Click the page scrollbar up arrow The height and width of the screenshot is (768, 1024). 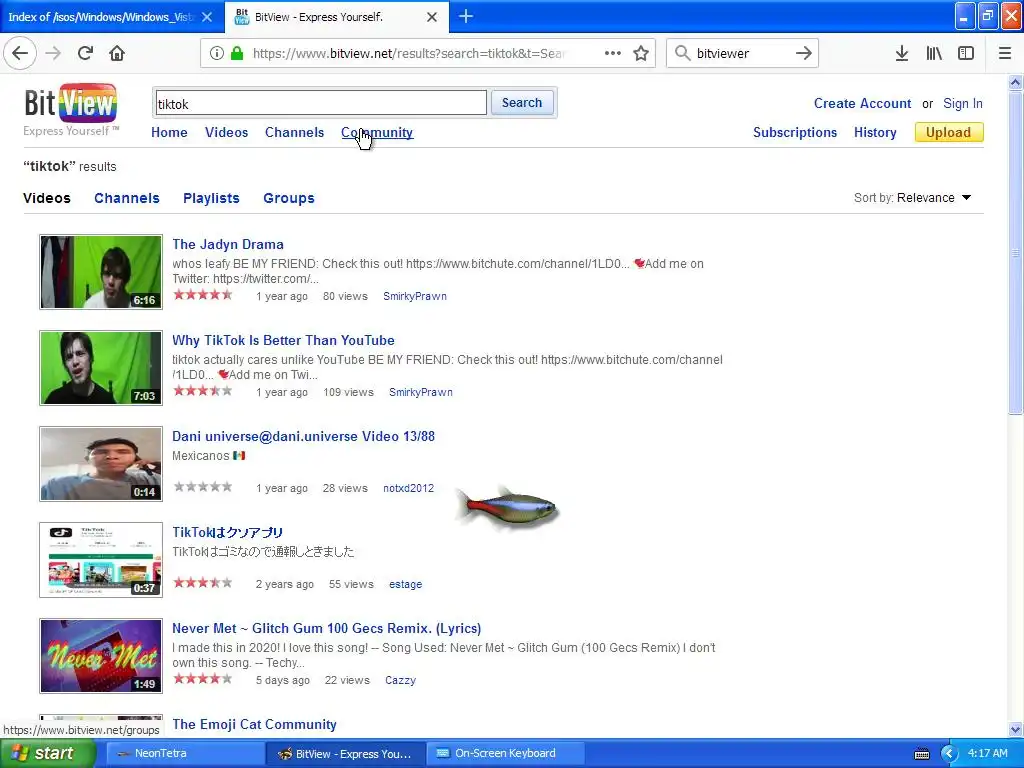point(1016,82)
